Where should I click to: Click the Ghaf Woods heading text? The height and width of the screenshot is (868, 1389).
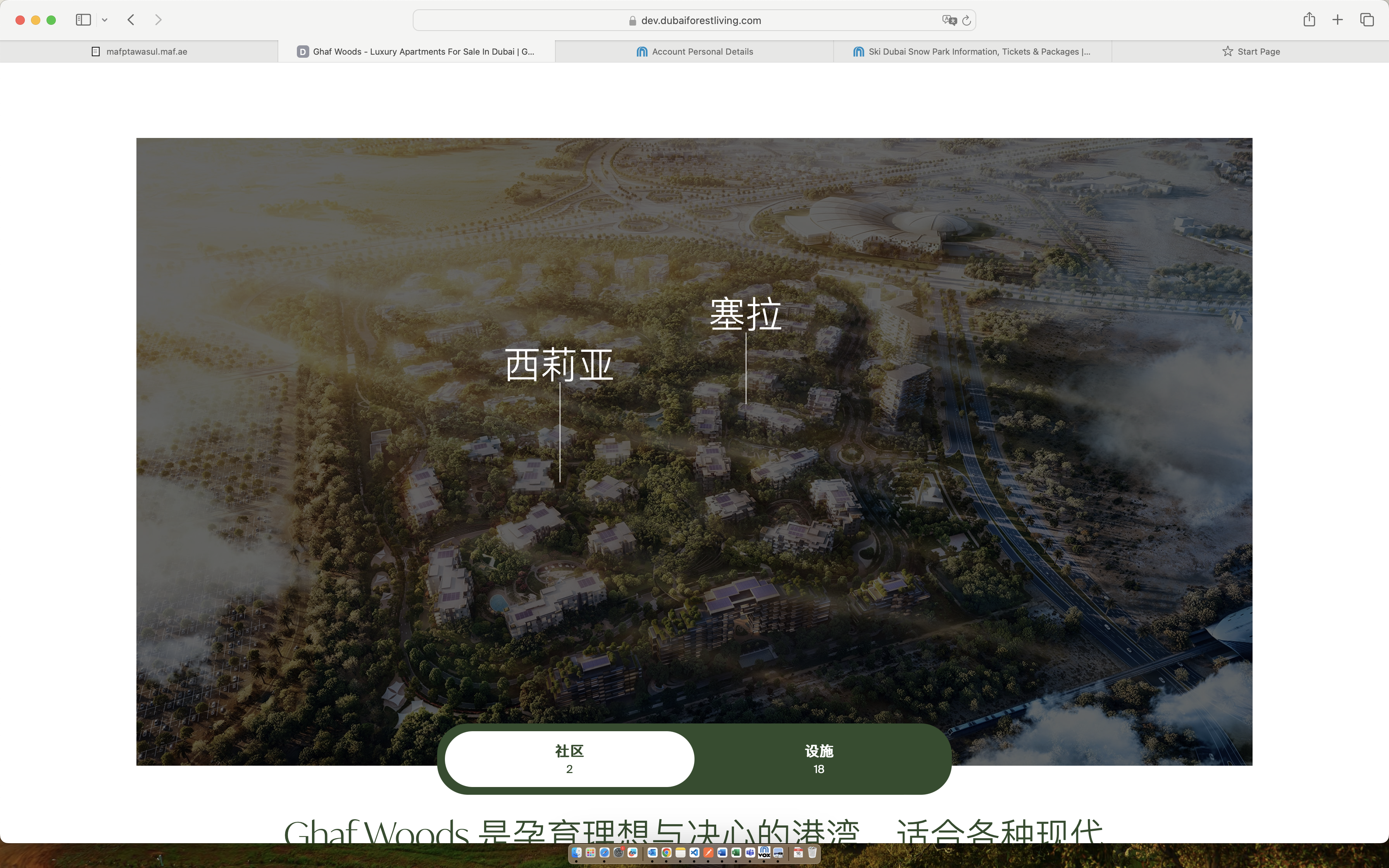(693, 831)
